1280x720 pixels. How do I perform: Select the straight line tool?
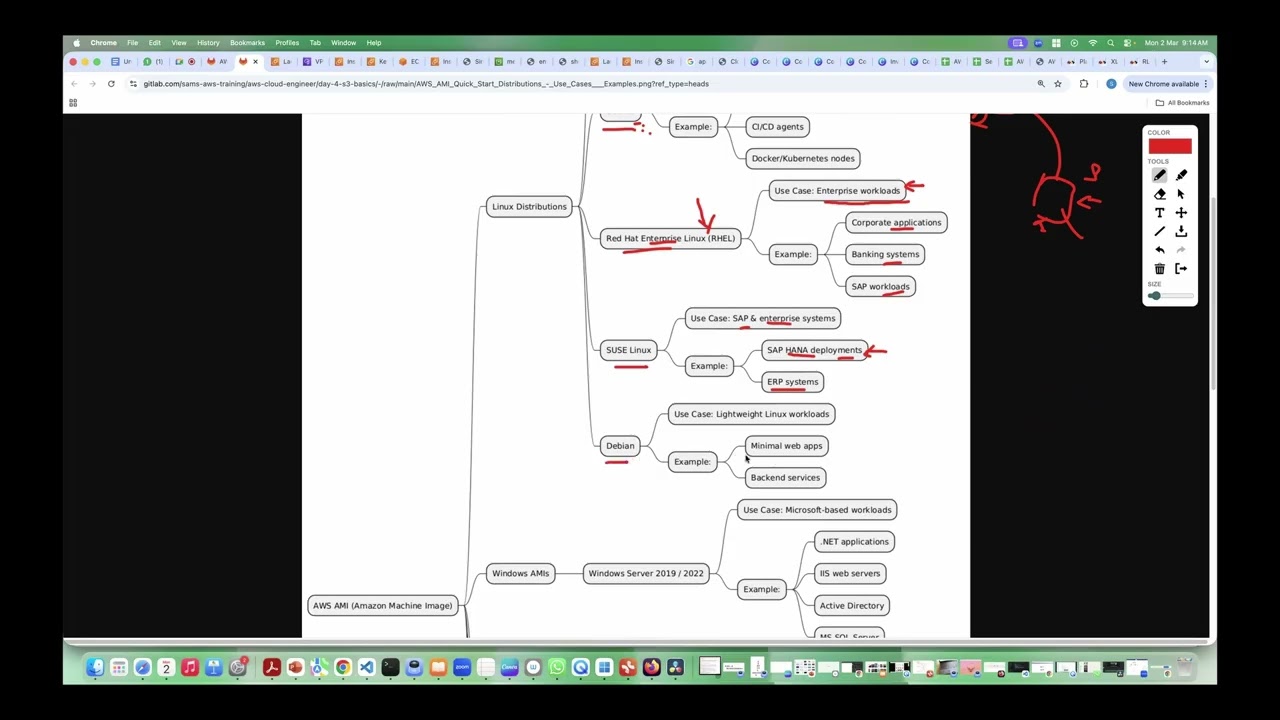click(x=1159, y=231)
